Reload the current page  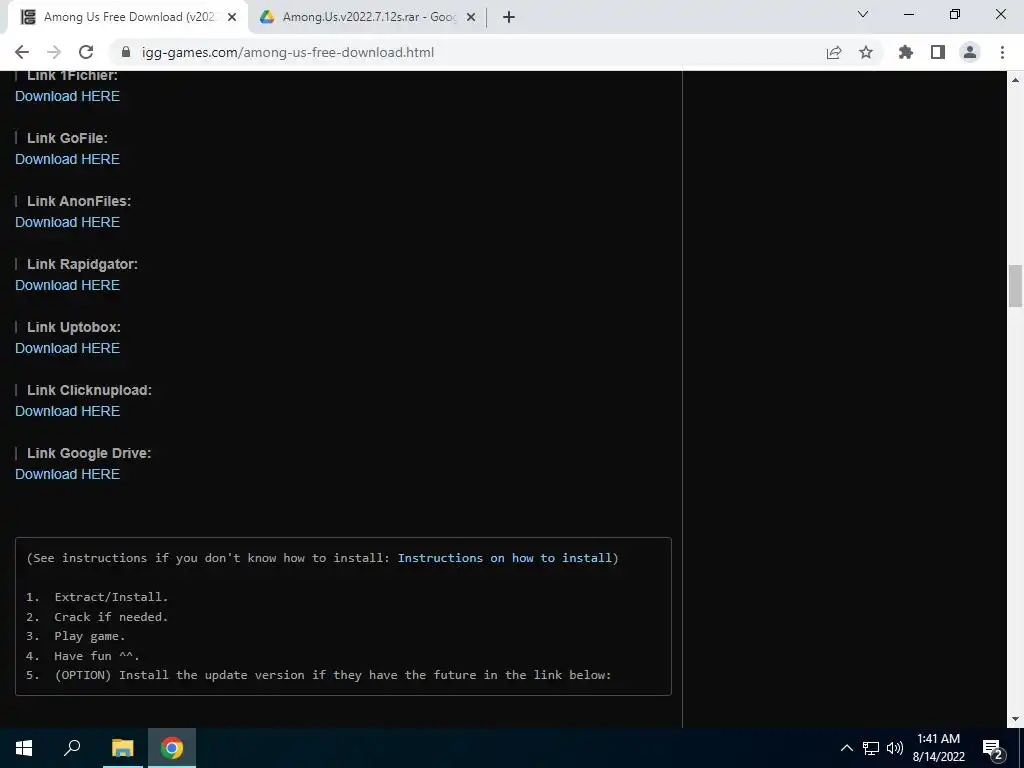tap(86, 52)
